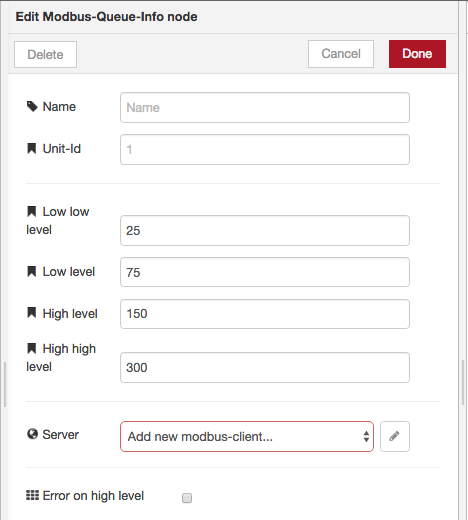Focus the Unit-Id input field
468x520 pixels.
click(265, 149)
